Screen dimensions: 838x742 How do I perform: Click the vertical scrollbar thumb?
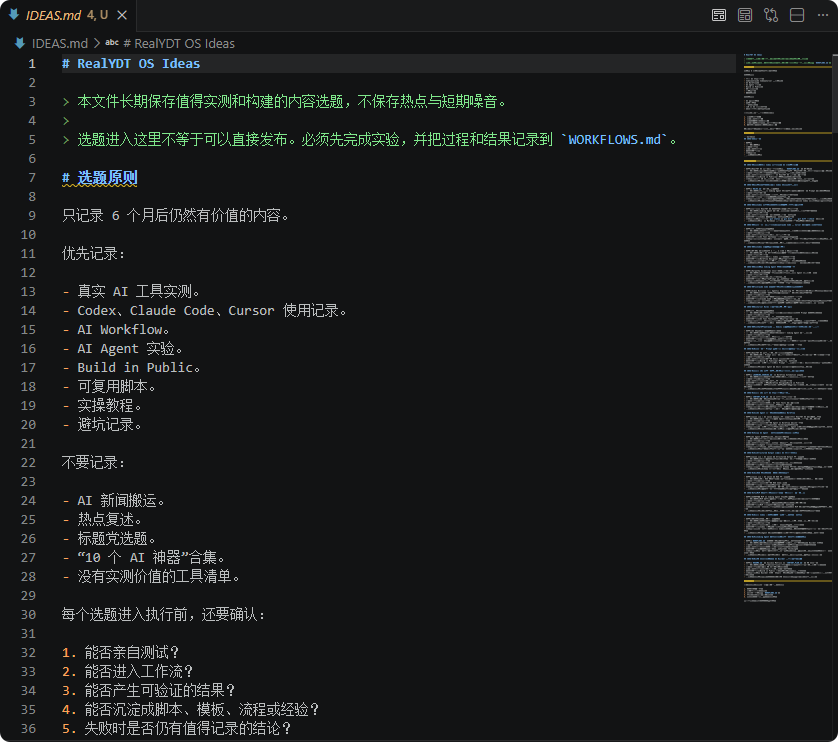click(835, 93)
